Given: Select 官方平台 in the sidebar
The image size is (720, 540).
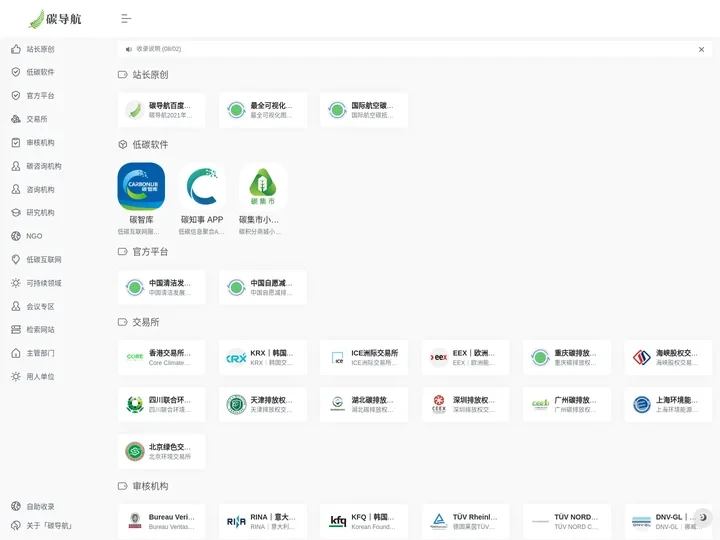Looking at the screenshot, I should point(40,96).
